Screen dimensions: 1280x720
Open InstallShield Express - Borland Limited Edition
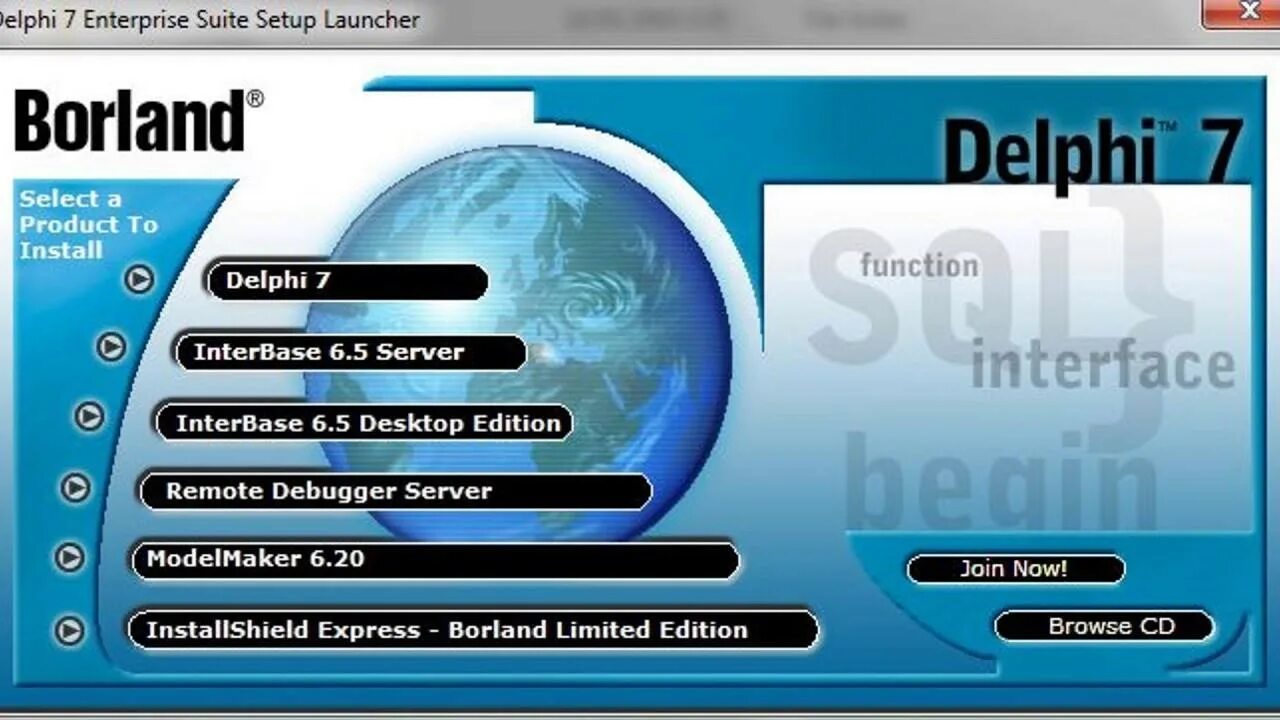coord(473,630)
